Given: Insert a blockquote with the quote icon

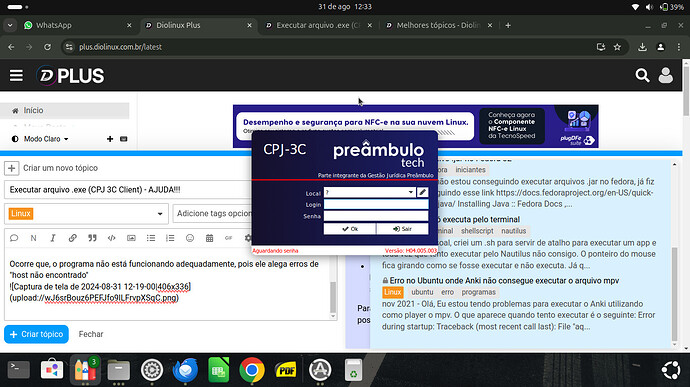Looking at the screenshot, I should [92, 238].
